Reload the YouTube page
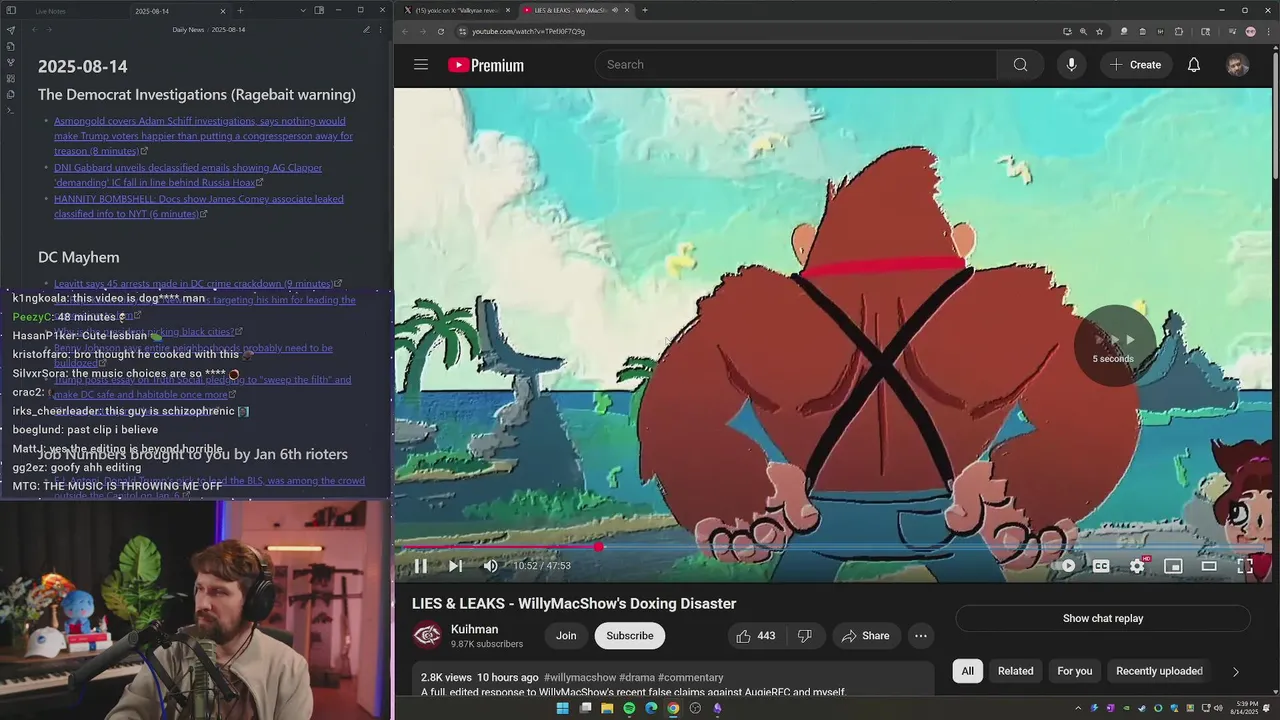The width and height of the screenshot is (1280, 720). click(440, 31)
